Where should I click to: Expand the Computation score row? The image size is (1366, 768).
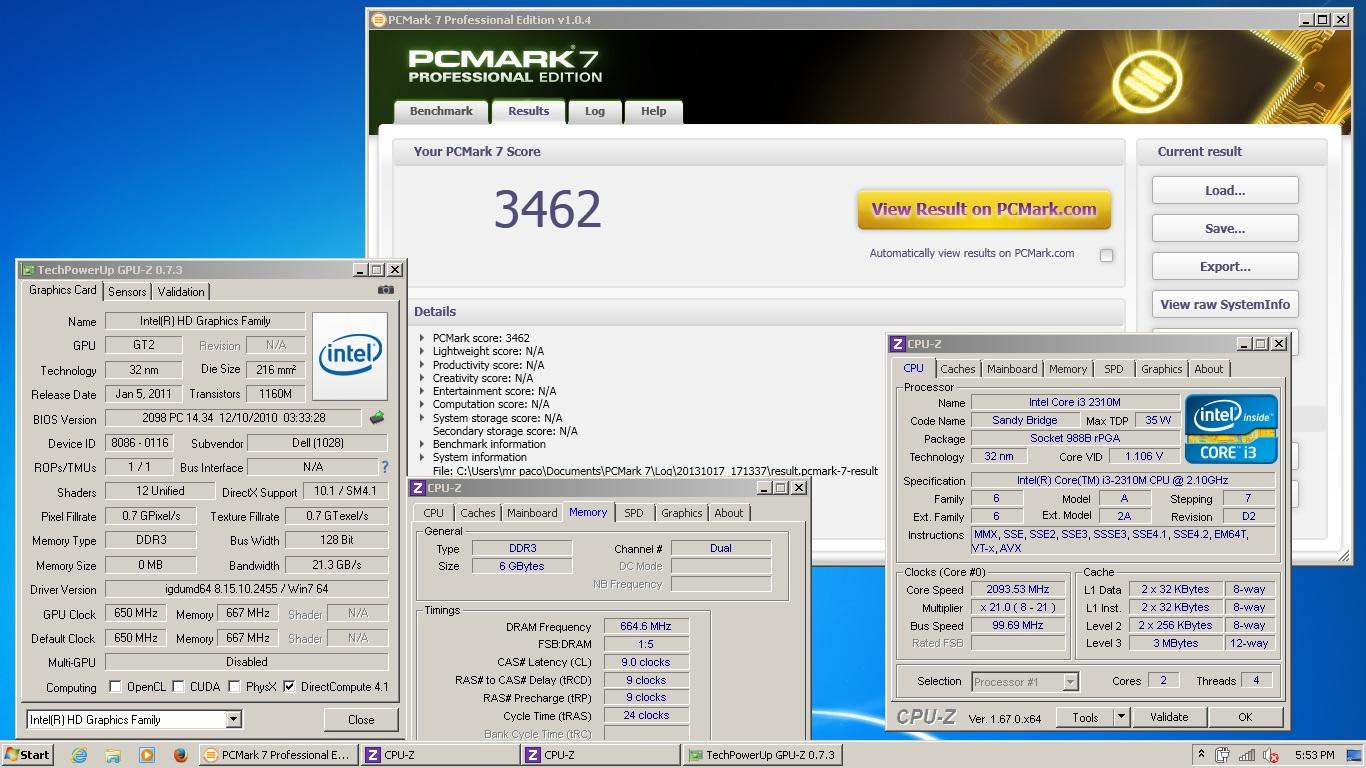(422, 404)
